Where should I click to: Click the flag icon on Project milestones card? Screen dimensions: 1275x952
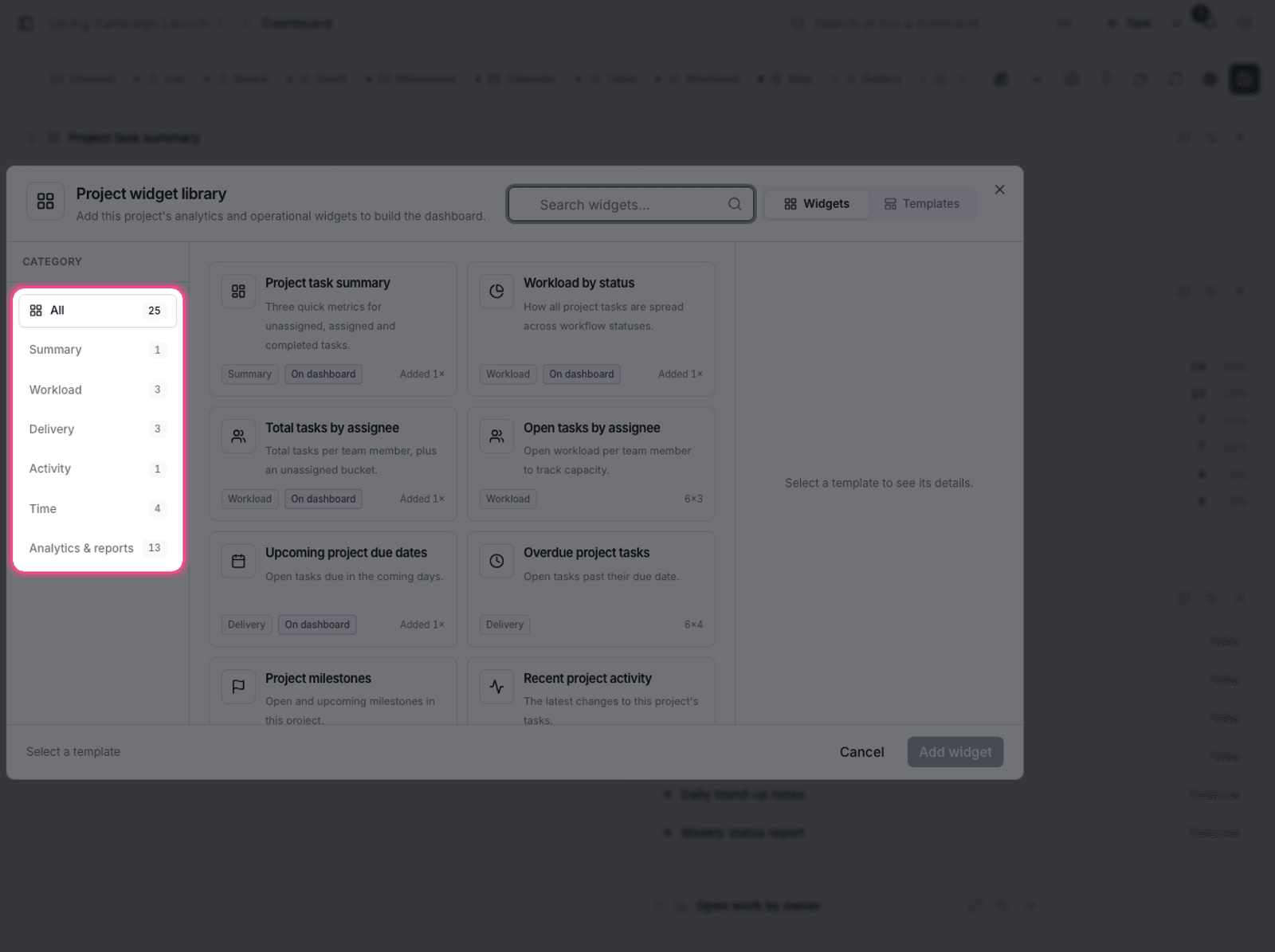[x=238, y=687]
